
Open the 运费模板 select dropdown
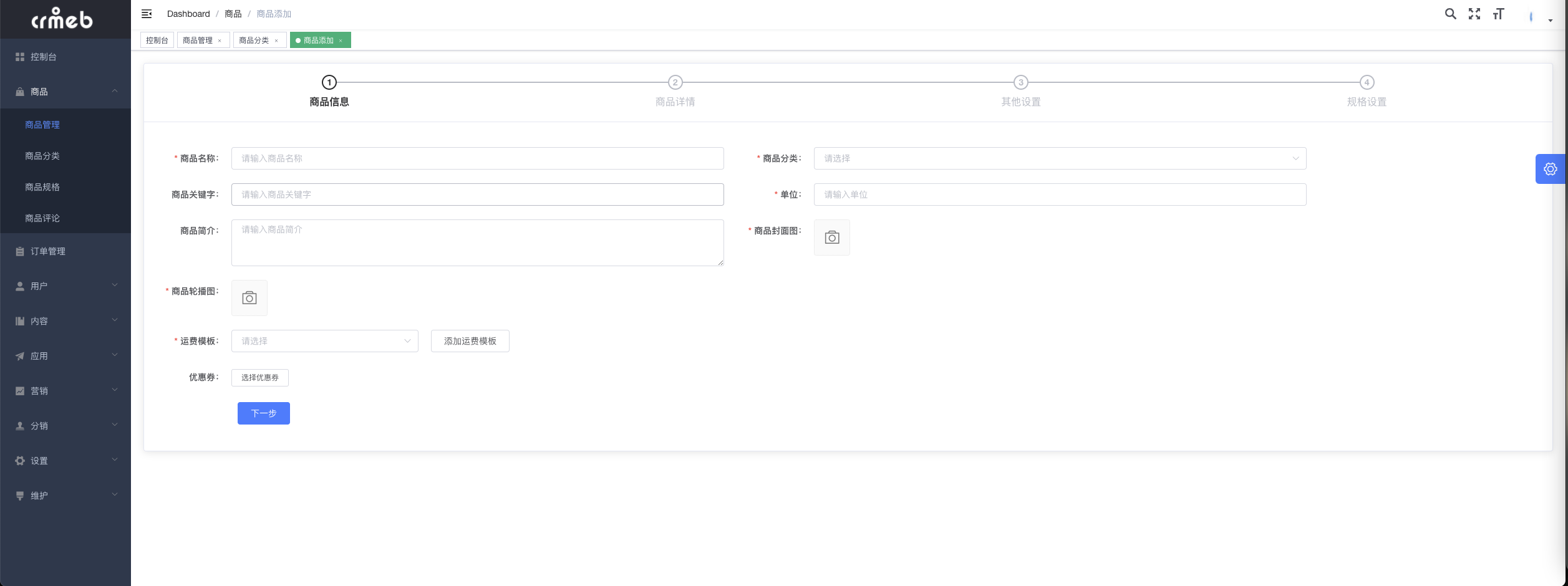[x=325, y=341]
